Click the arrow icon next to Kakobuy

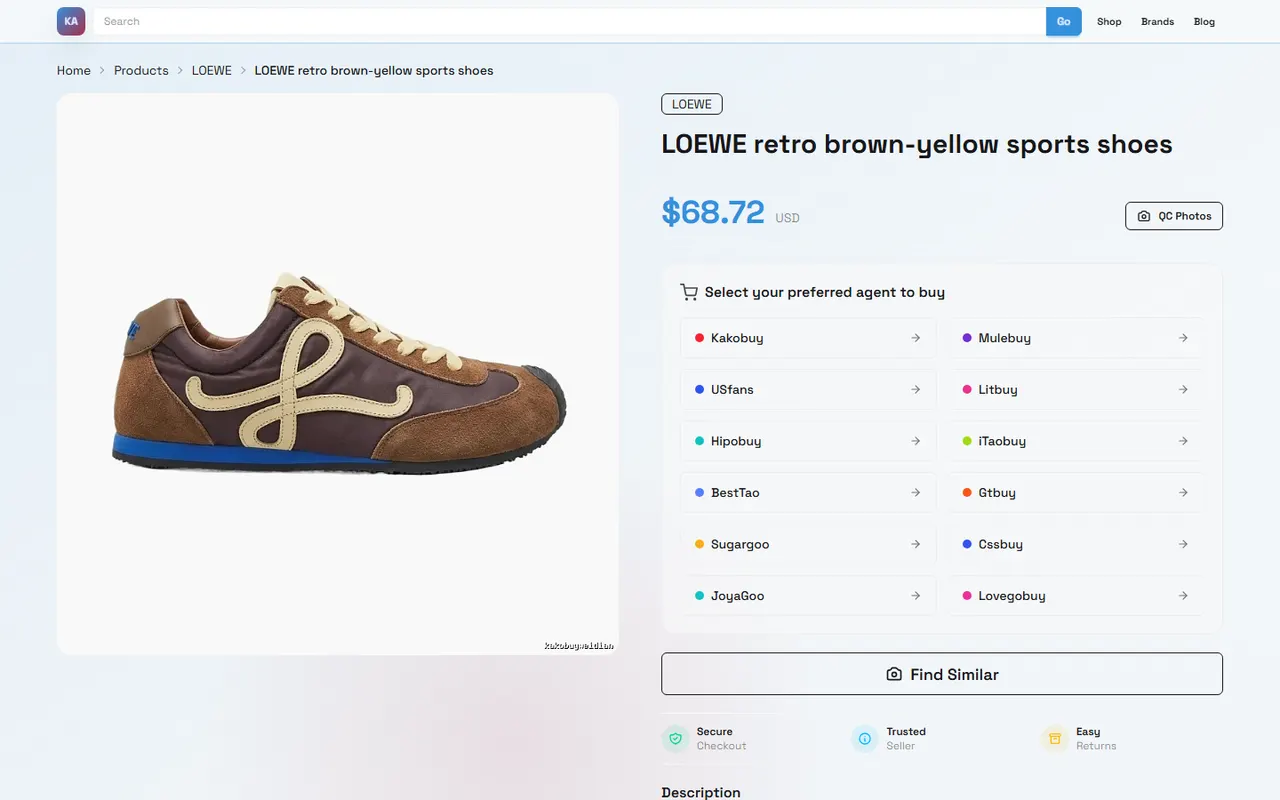(x=915, y=338)
